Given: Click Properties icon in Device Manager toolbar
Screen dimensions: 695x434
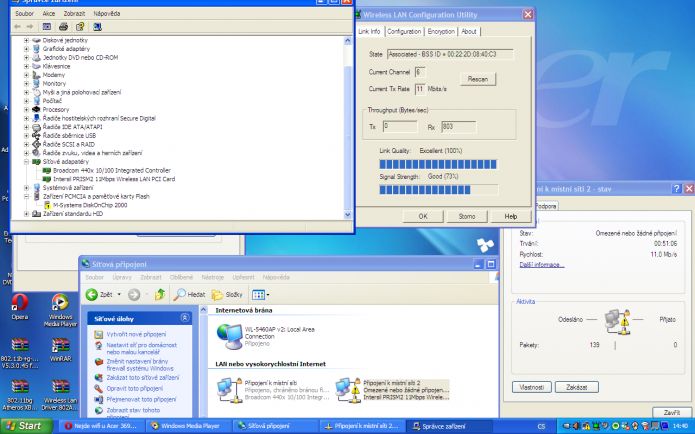Looking at the screenshot, I should pyautogui.click(x=80, y=27).
